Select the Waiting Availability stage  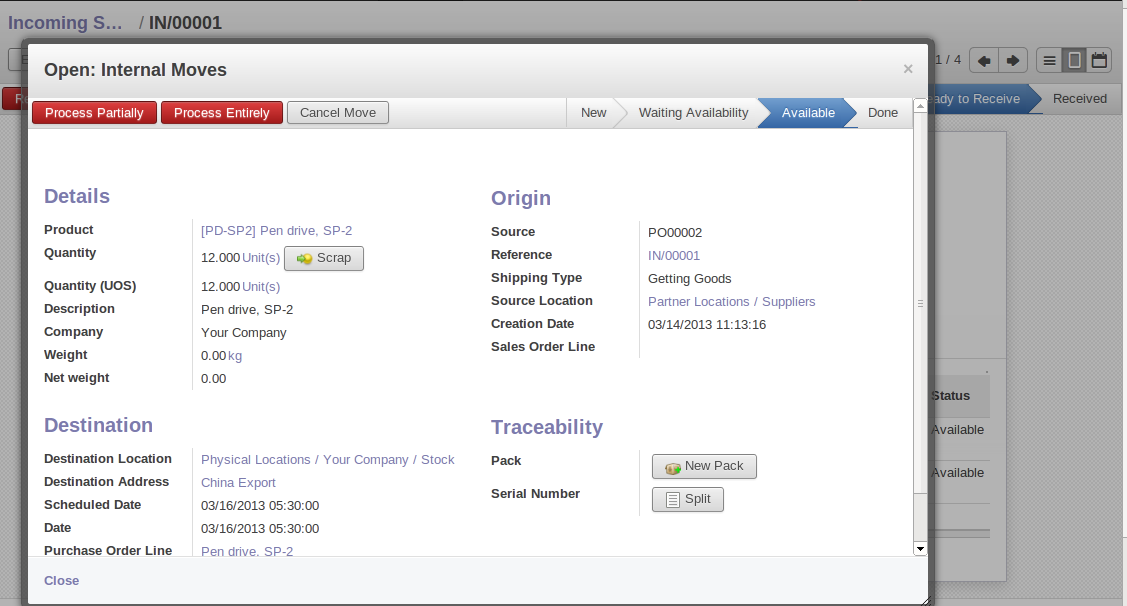click(693, 113)
